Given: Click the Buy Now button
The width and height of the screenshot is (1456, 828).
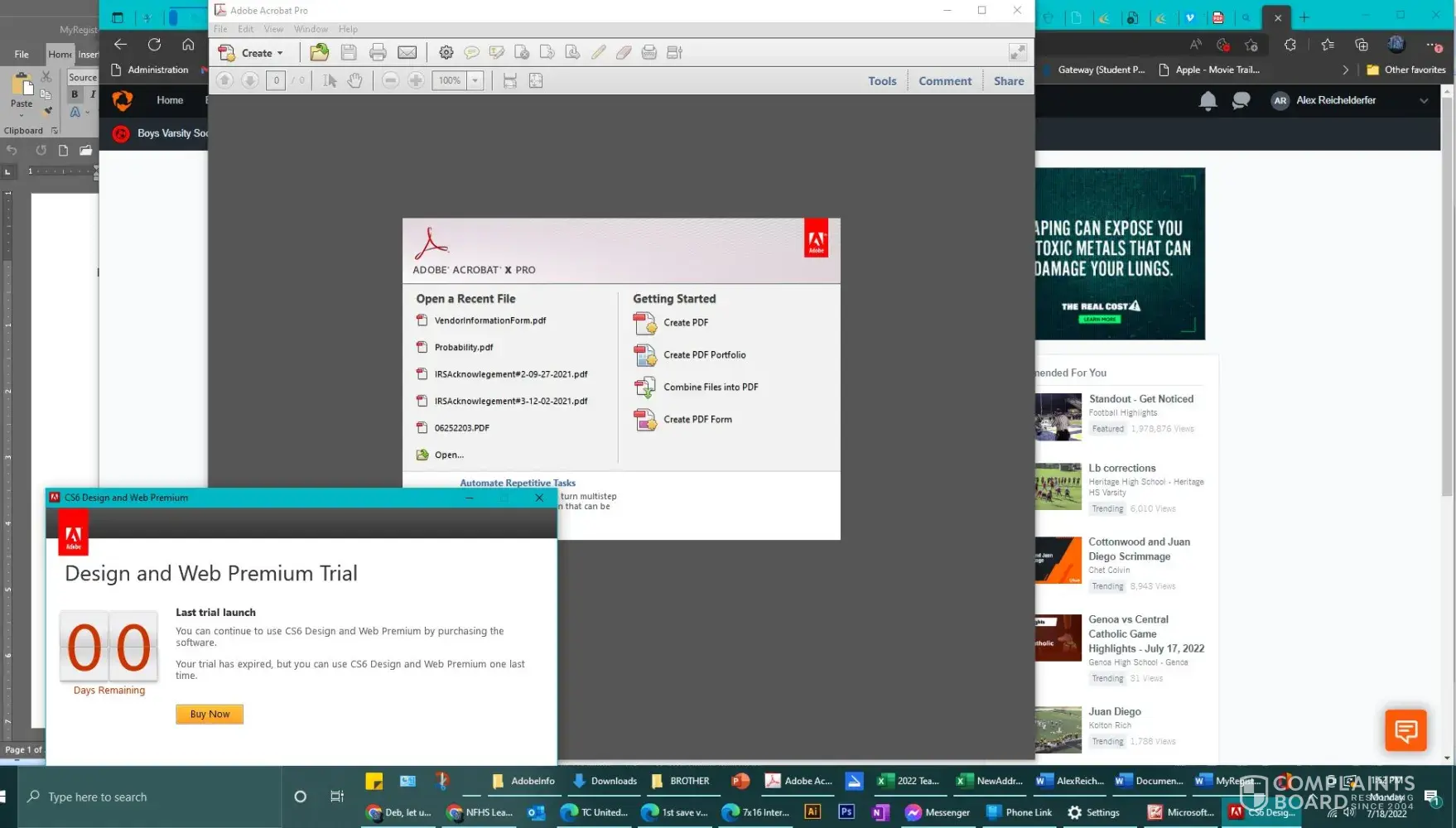Looking at the screenshot, I should coord(210,714).
